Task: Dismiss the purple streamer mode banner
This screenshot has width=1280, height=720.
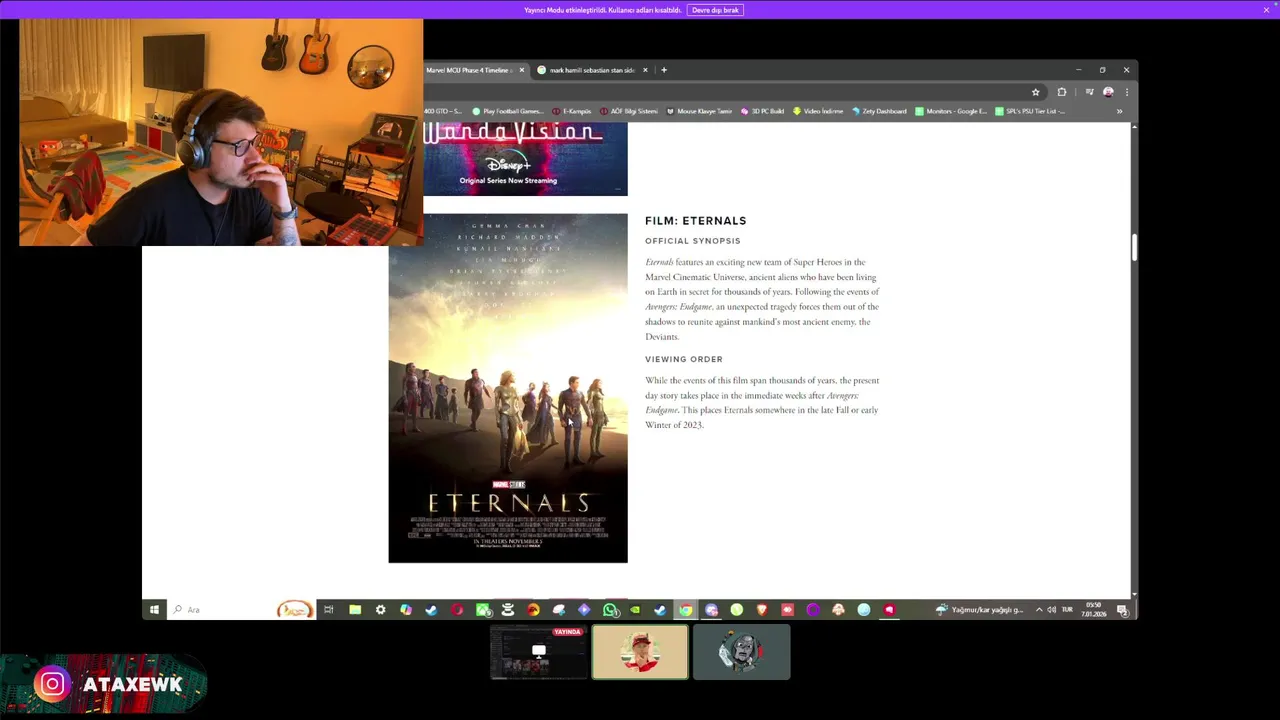Action: click(1266, 10)
